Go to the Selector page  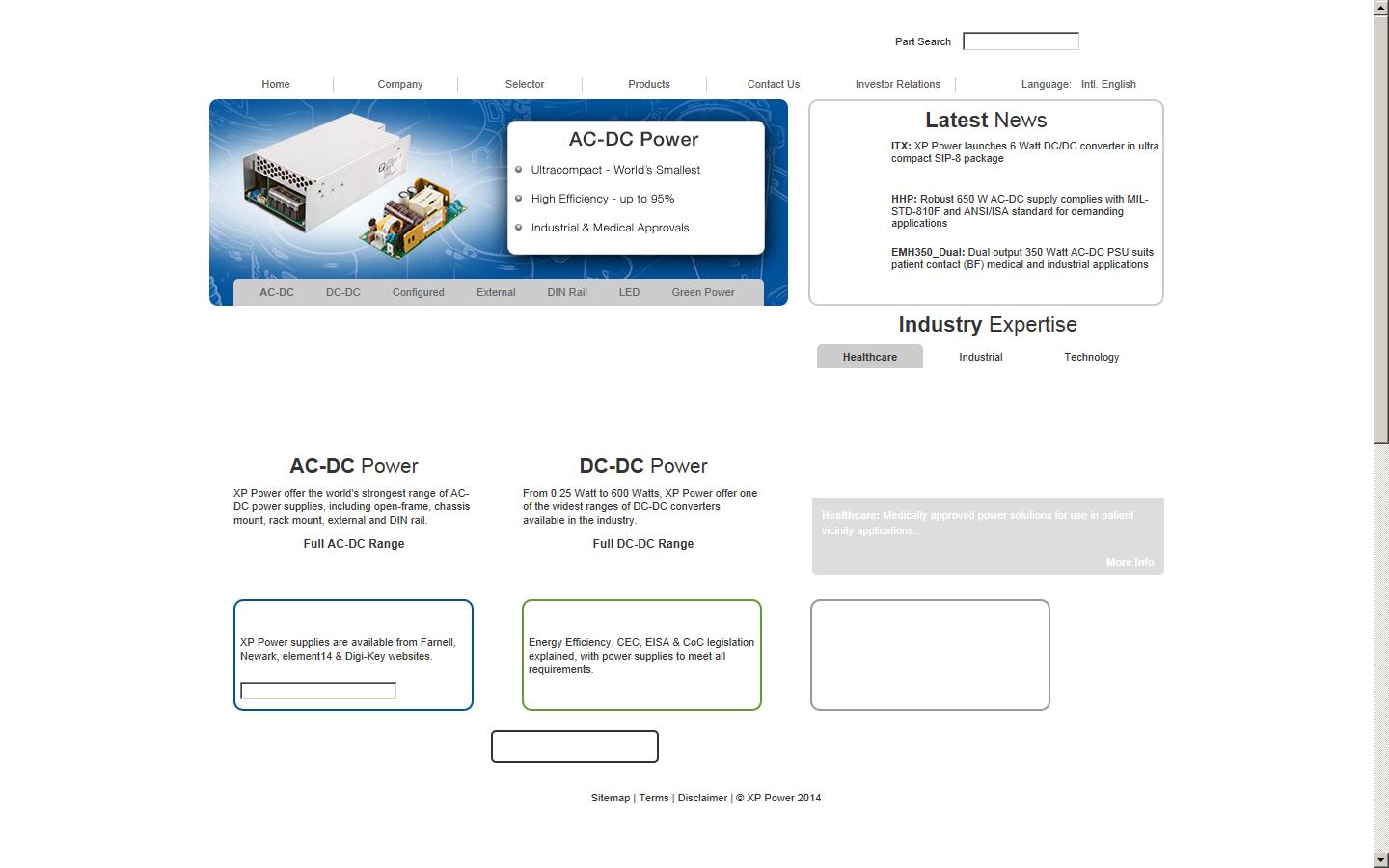524,84
